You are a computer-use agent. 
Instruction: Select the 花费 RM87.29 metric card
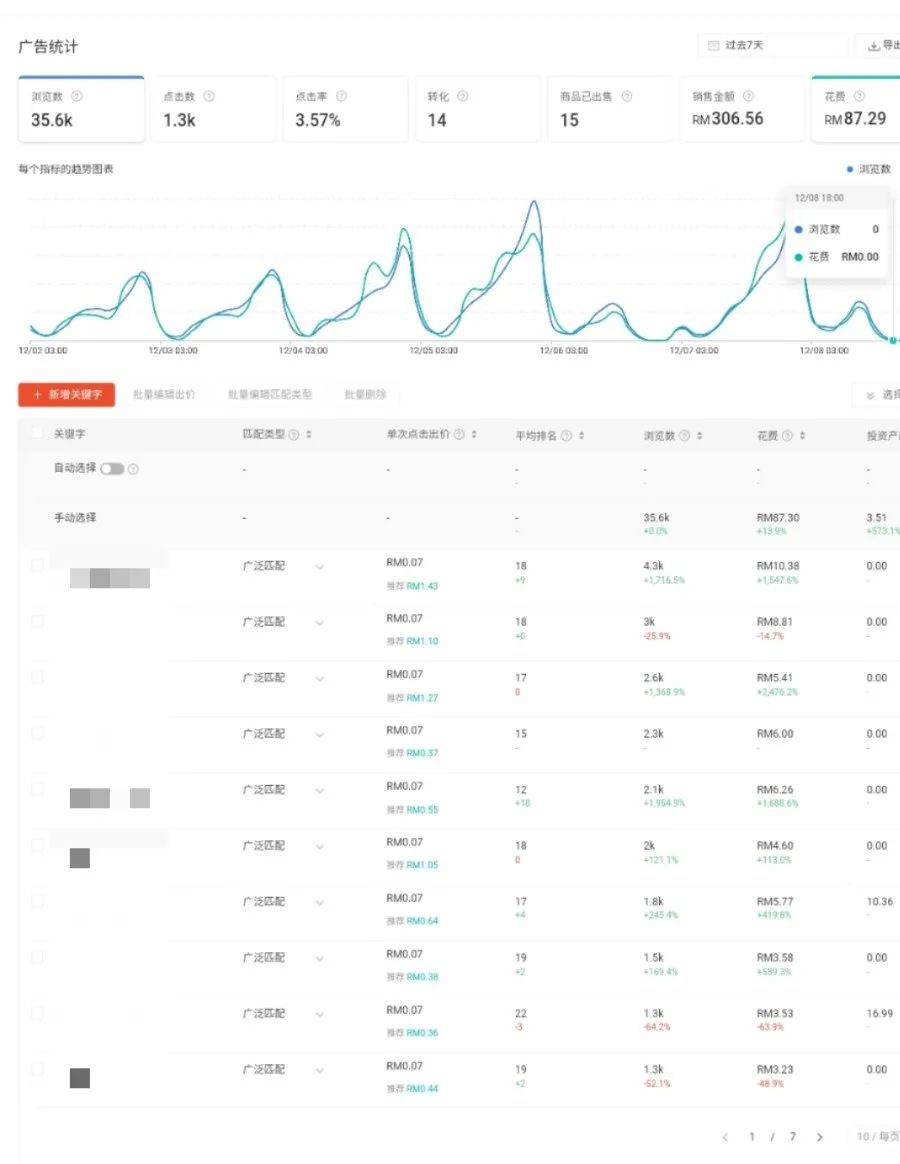point(856,109)
